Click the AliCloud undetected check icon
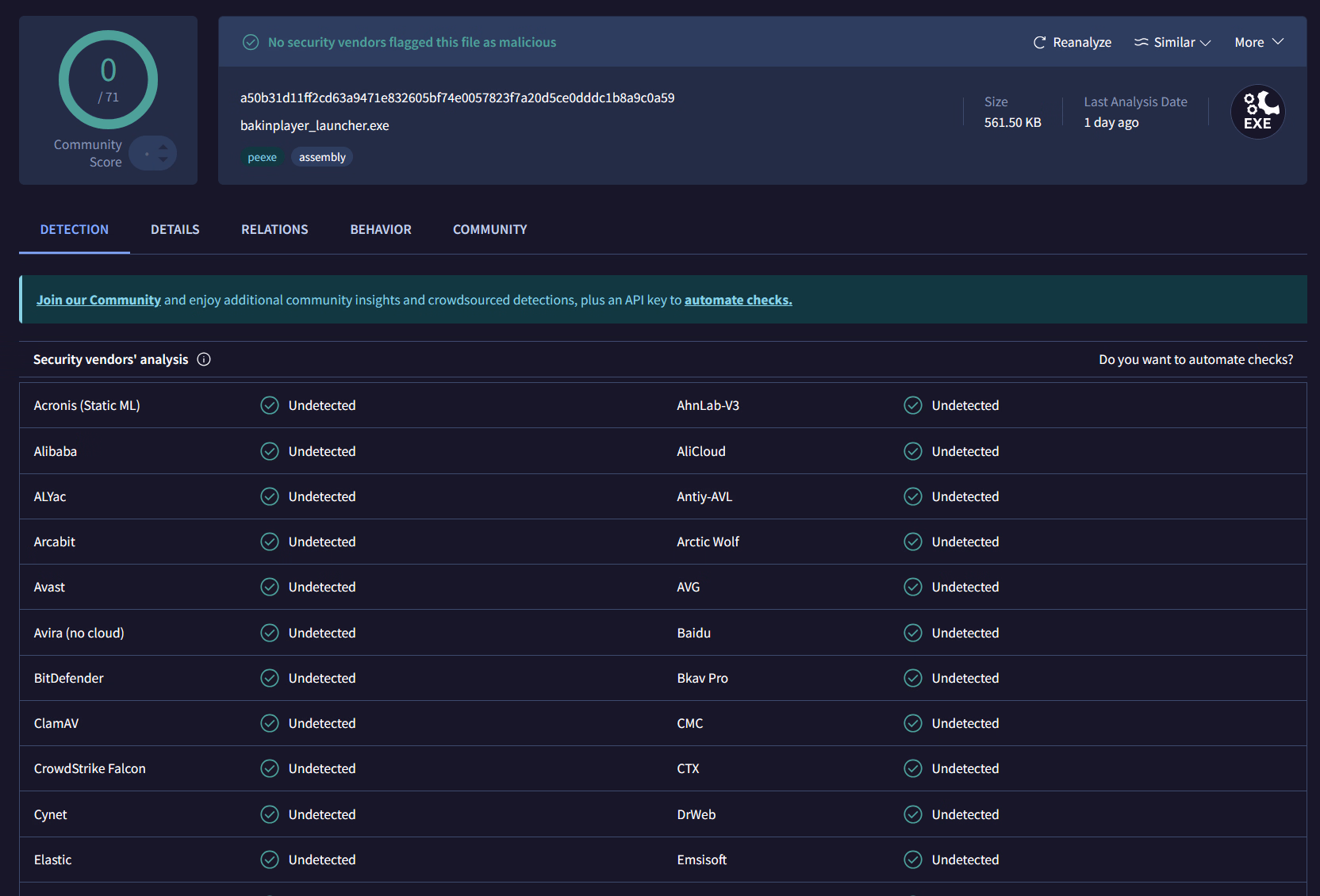The height and width of the screenshot is (896, 1320). (x=913, y=451)
